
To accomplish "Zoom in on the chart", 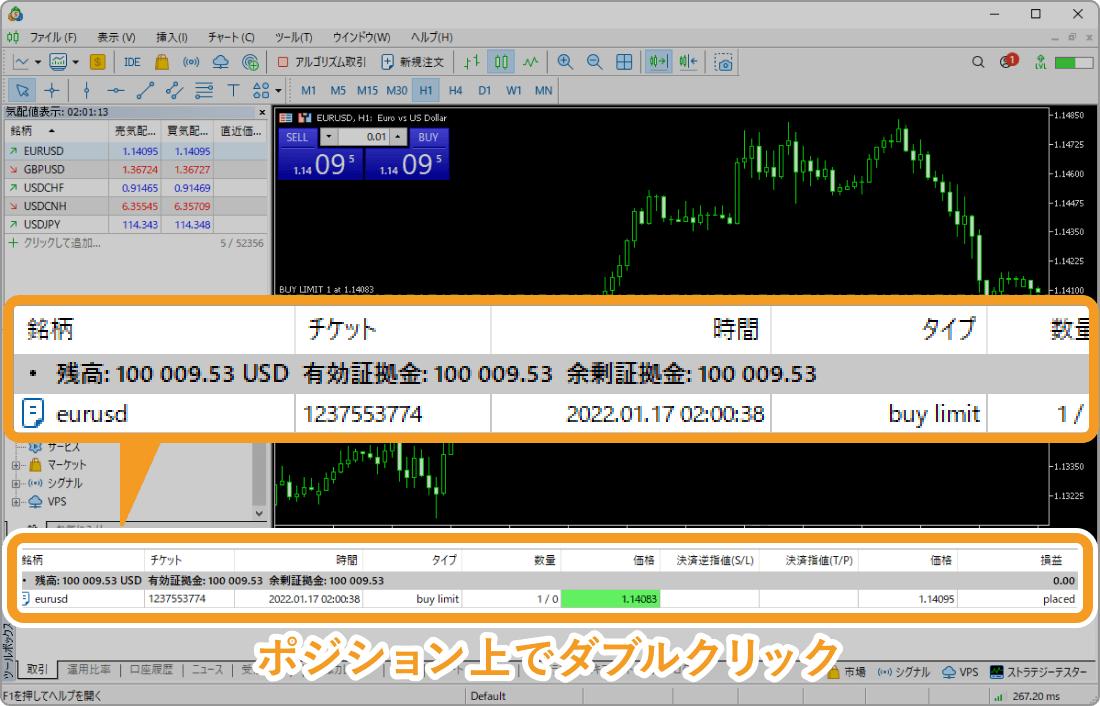I will click(x=565, y=62).
